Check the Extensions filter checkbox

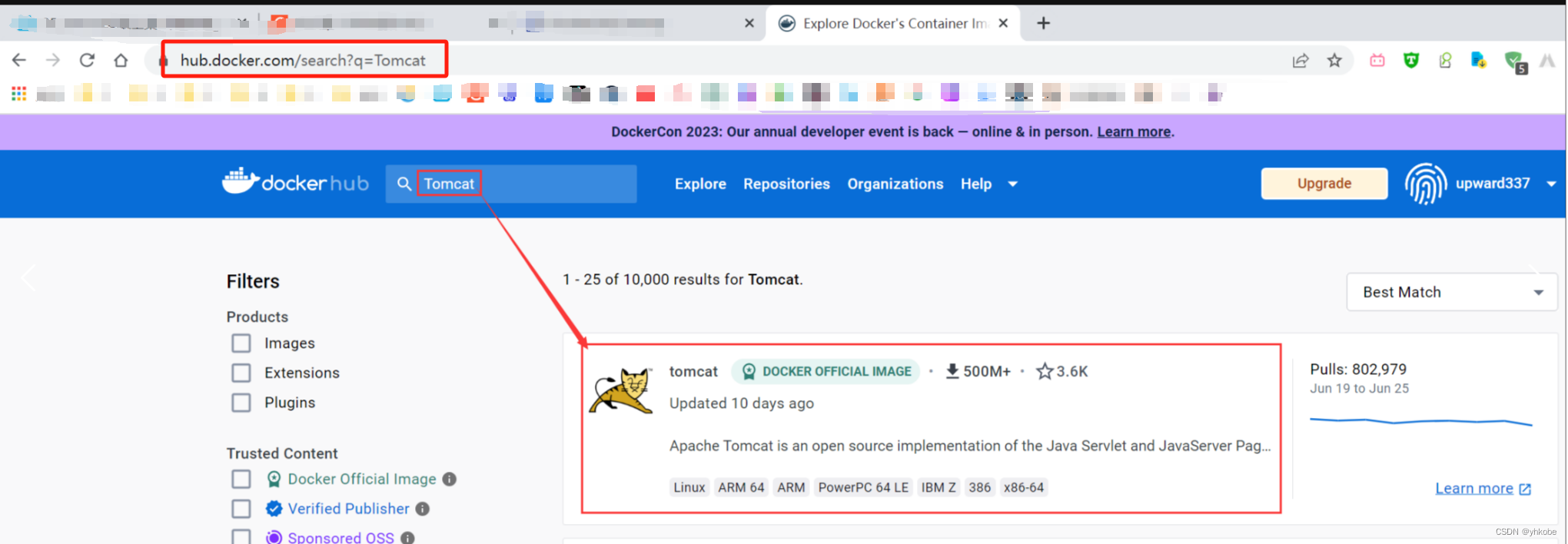tap(241, 373)
